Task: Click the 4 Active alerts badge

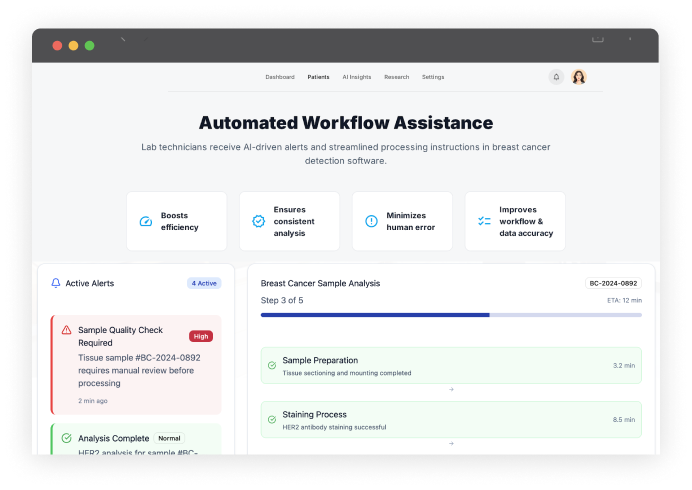Action: coord(204,283)
